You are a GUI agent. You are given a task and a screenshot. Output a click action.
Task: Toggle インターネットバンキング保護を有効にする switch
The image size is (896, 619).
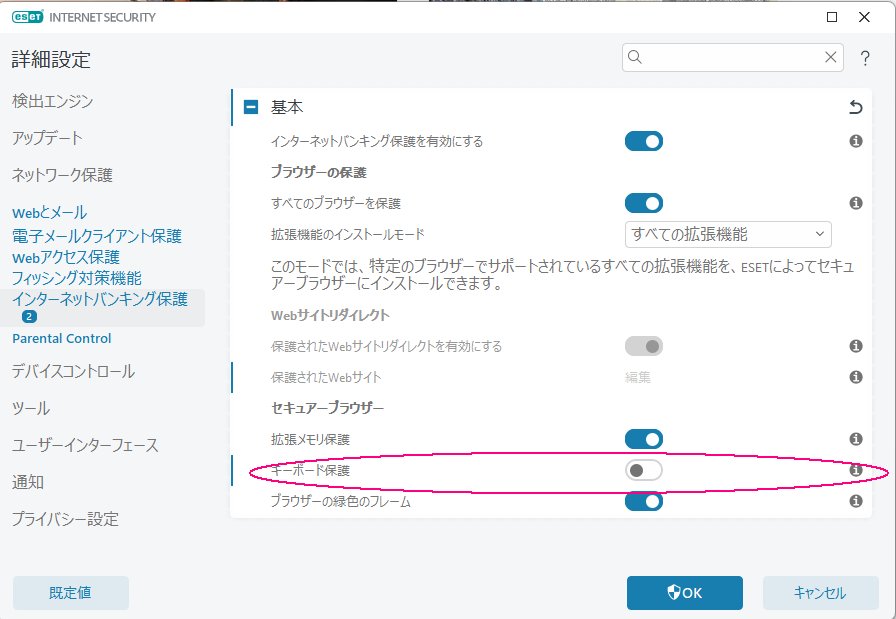pos(643,141)
